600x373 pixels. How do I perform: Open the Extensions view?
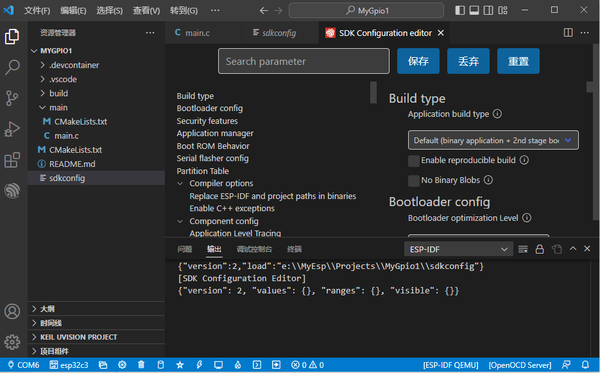click(x=12, y=160)
